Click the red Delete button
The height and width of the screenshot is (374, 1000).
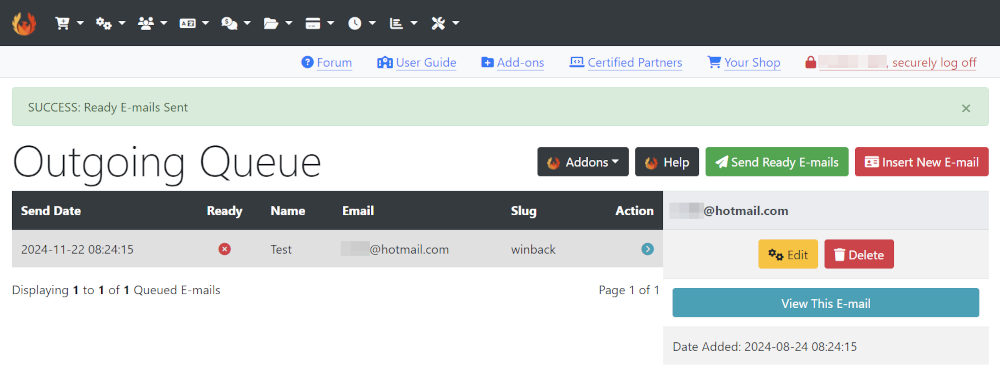pos(859,254)
